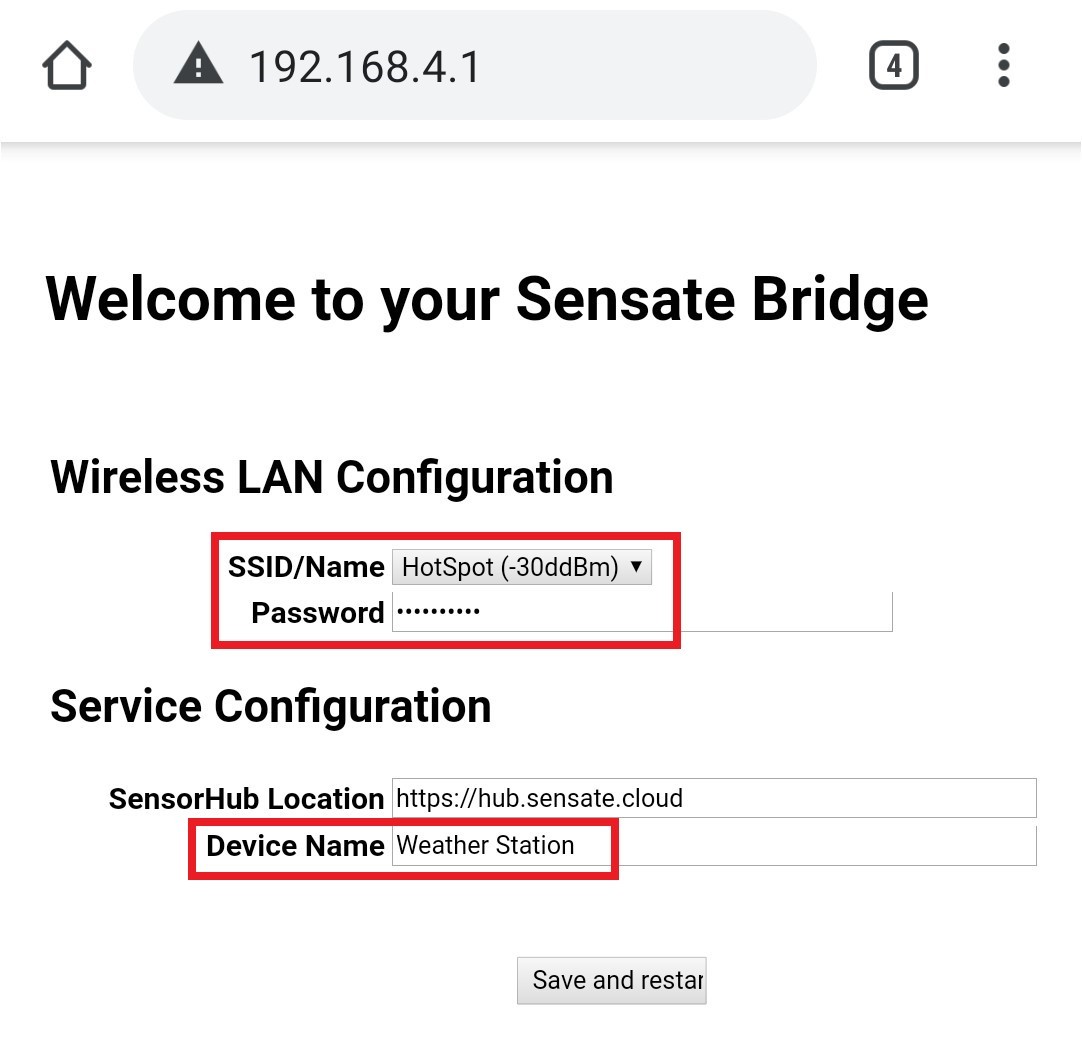The width and height of the screenshot is (1082, 1056).
Task: Click the Service Configuration heading
Action: (270, 706)
